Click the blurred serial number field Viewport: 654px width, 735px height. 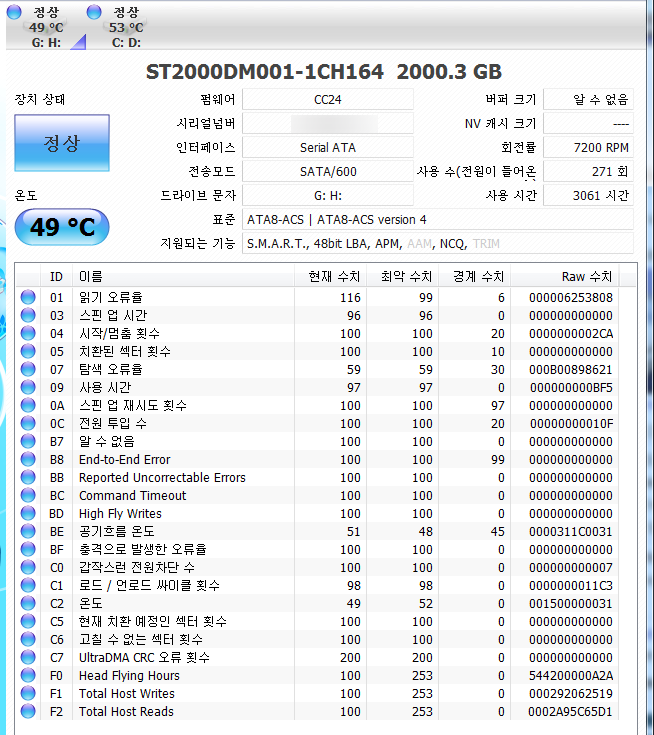(x=328, y=124)
